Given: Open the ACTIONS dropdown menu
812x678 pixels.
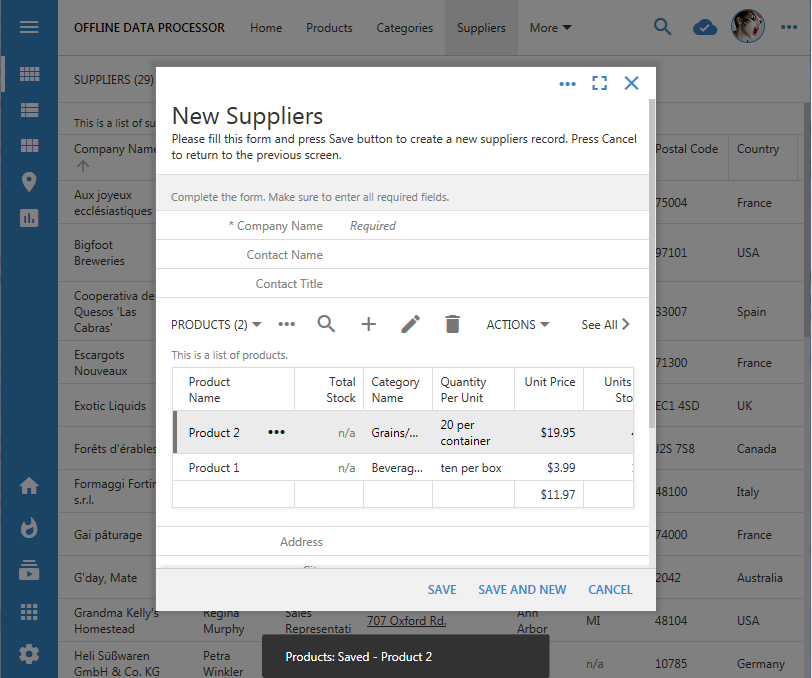Looking at the screenshot, I should click(517, 325).
